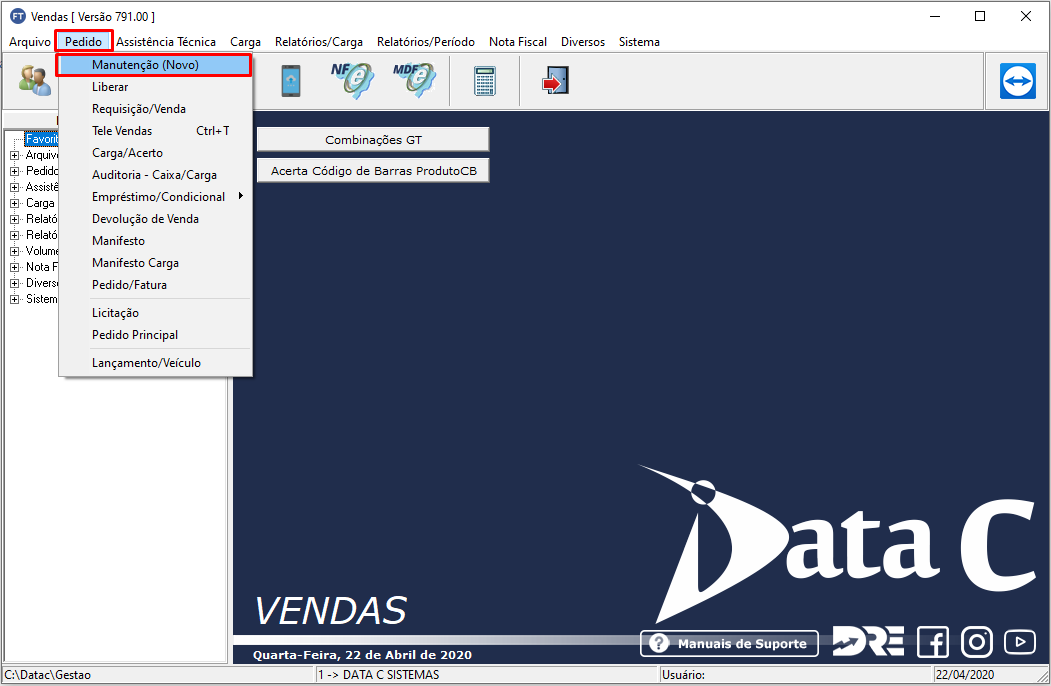The height and width of the screenshot is (686, 1051).
Task: Open the Assistência Técnica menu
Action: coord(166,42)
